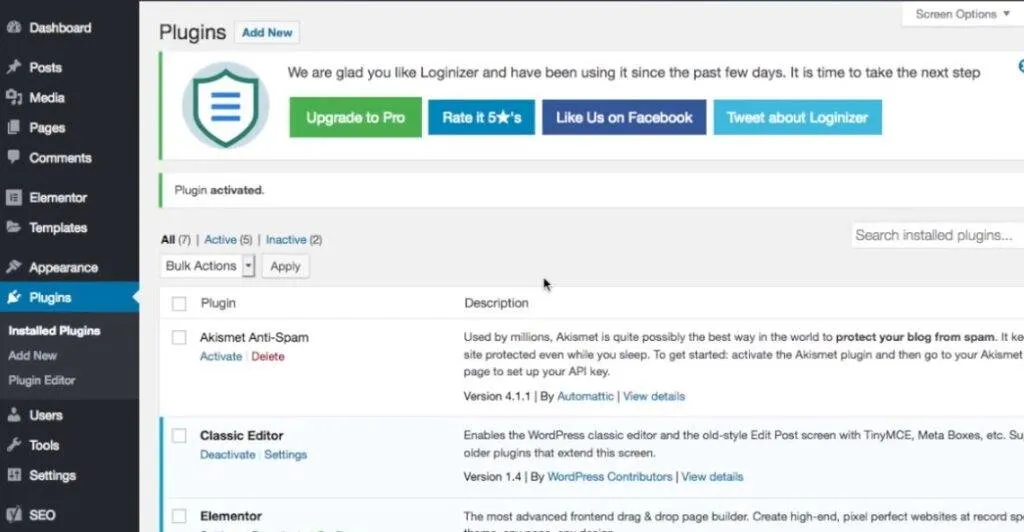
Task: Click the Media library icon
Action: click(x=14, y=97)
